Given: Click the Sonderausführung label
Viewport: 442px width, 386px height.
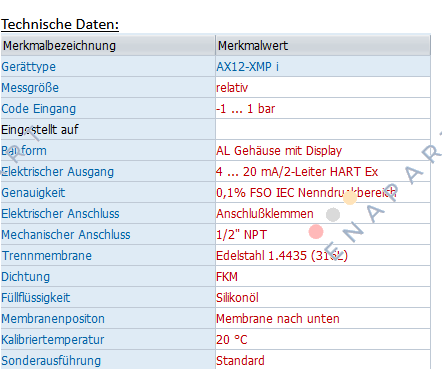Looking at the screenshot, I should point(51,361).
